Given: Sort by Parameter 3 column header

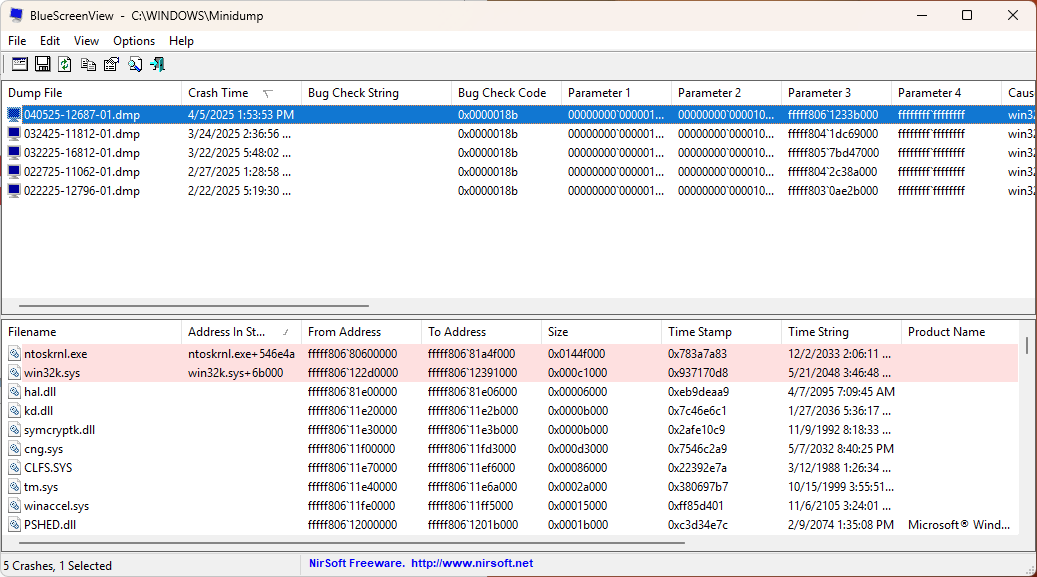Looking at the screenshot, I should (836, 93).
